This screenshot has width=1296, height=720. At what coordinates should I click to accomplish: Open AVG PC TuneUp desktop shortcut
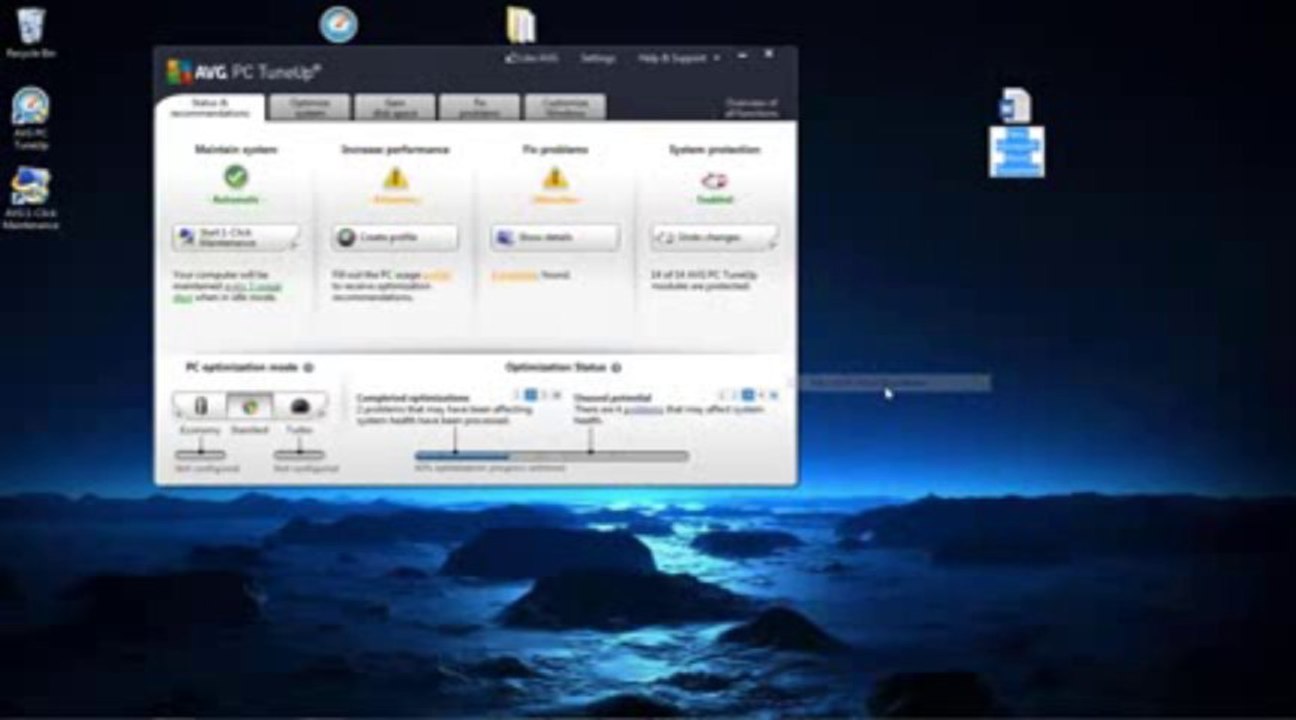point(31,118)
